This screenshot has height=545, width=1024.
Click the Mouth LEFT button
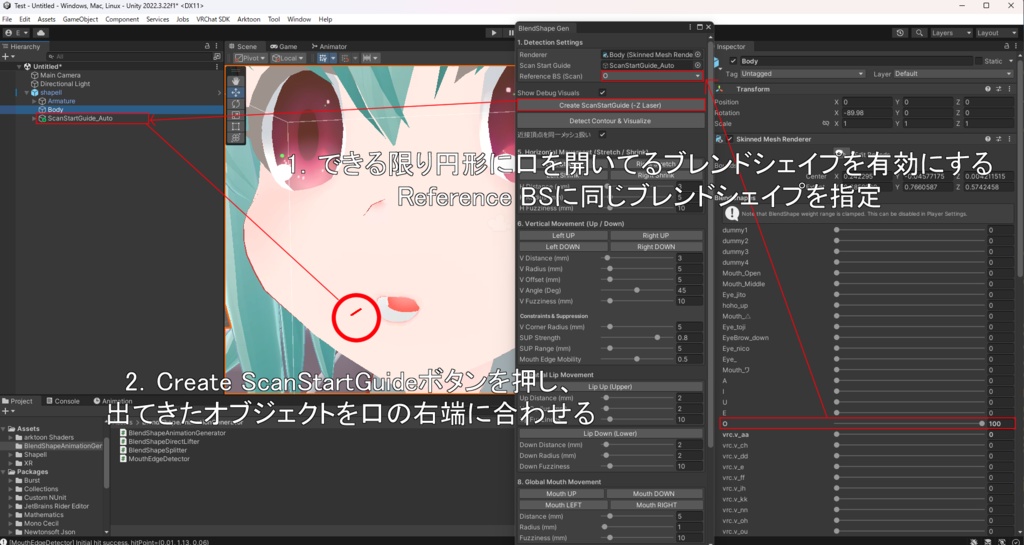pos(562,505)
